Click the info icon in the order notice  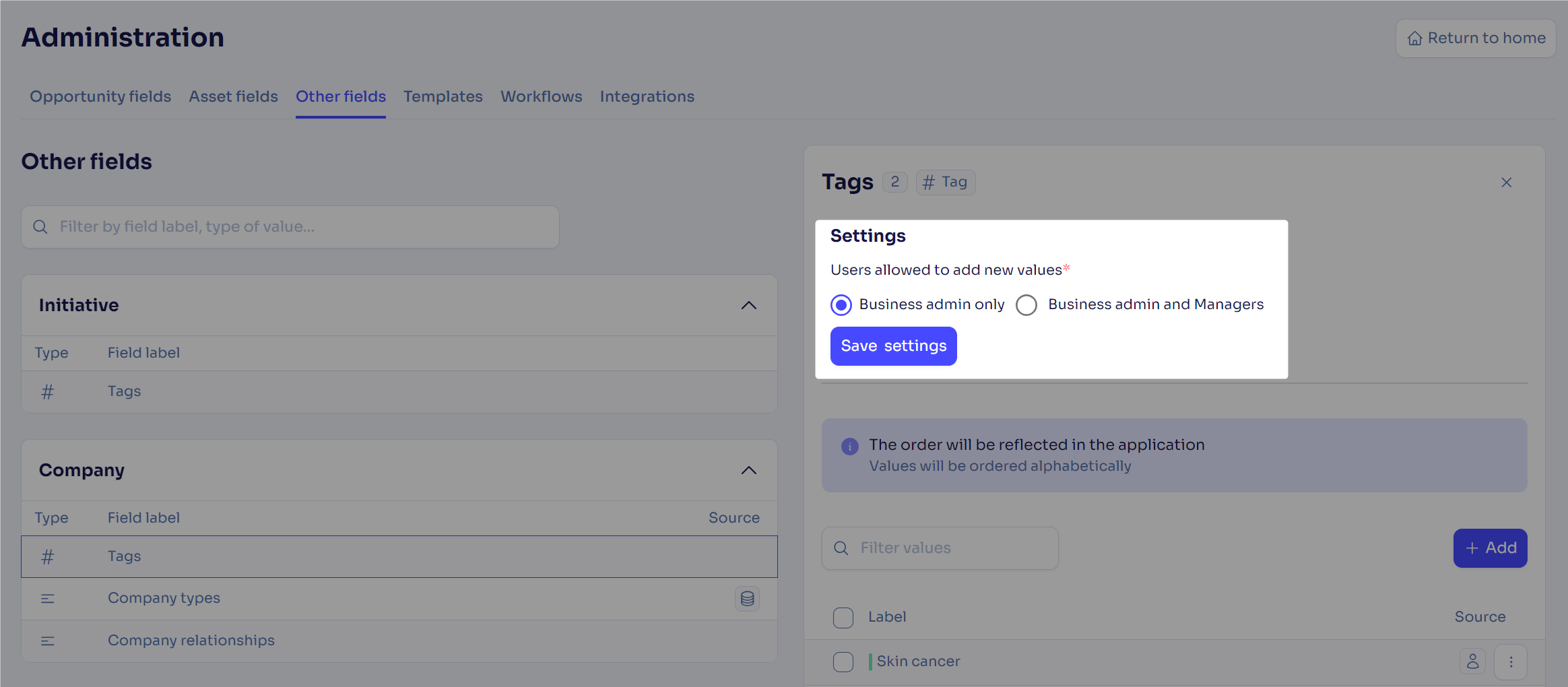point(850,446)
